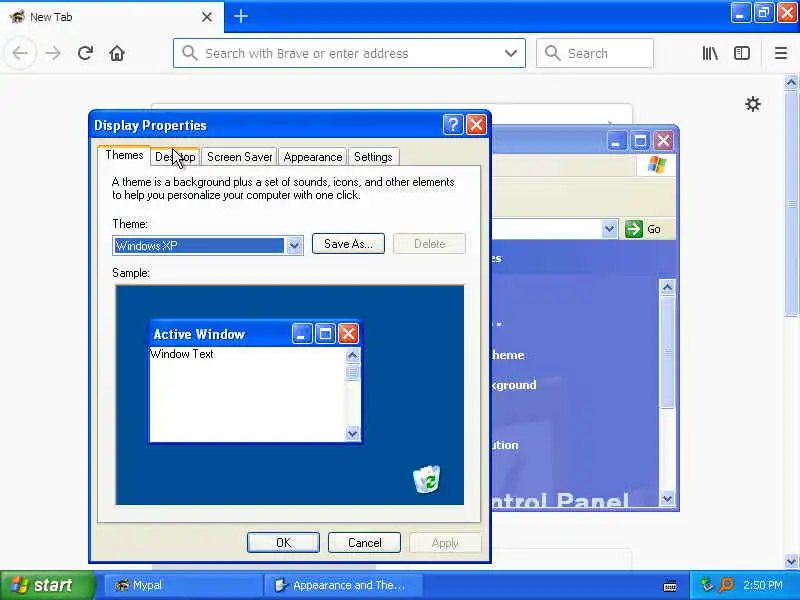The image size is (800, 600).
Task: Switch to the Appearance tab
Action: coord(313,157)
